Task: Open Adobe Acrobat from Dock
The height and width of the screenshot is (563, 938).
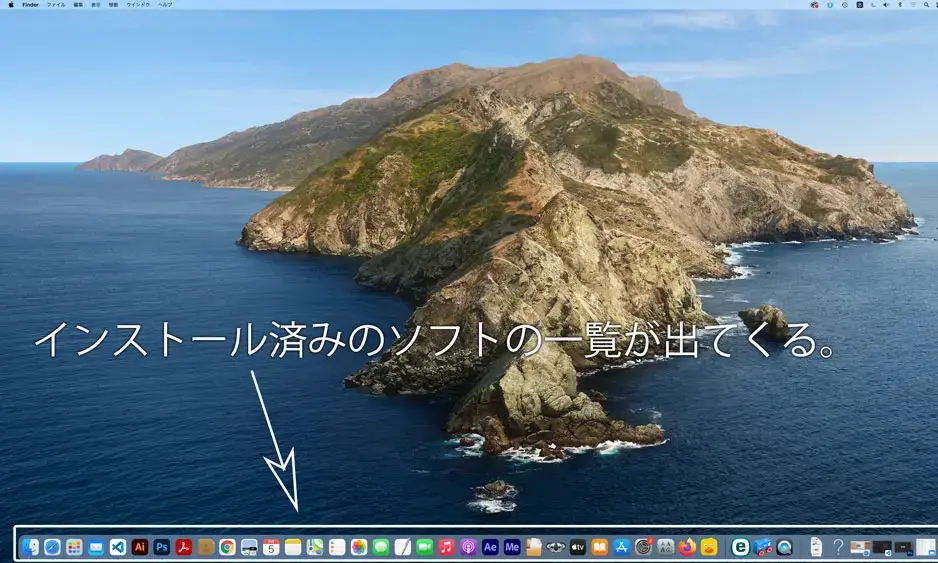Action: click(184, 546)
